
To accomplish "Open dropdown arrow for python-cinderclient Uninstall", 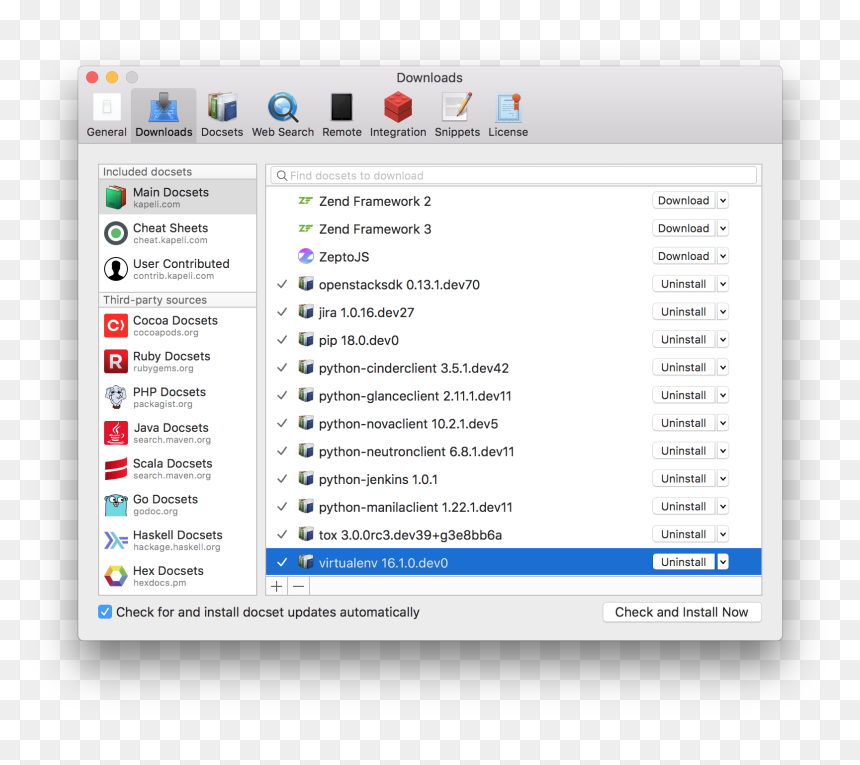I will (x=723, y=367).
